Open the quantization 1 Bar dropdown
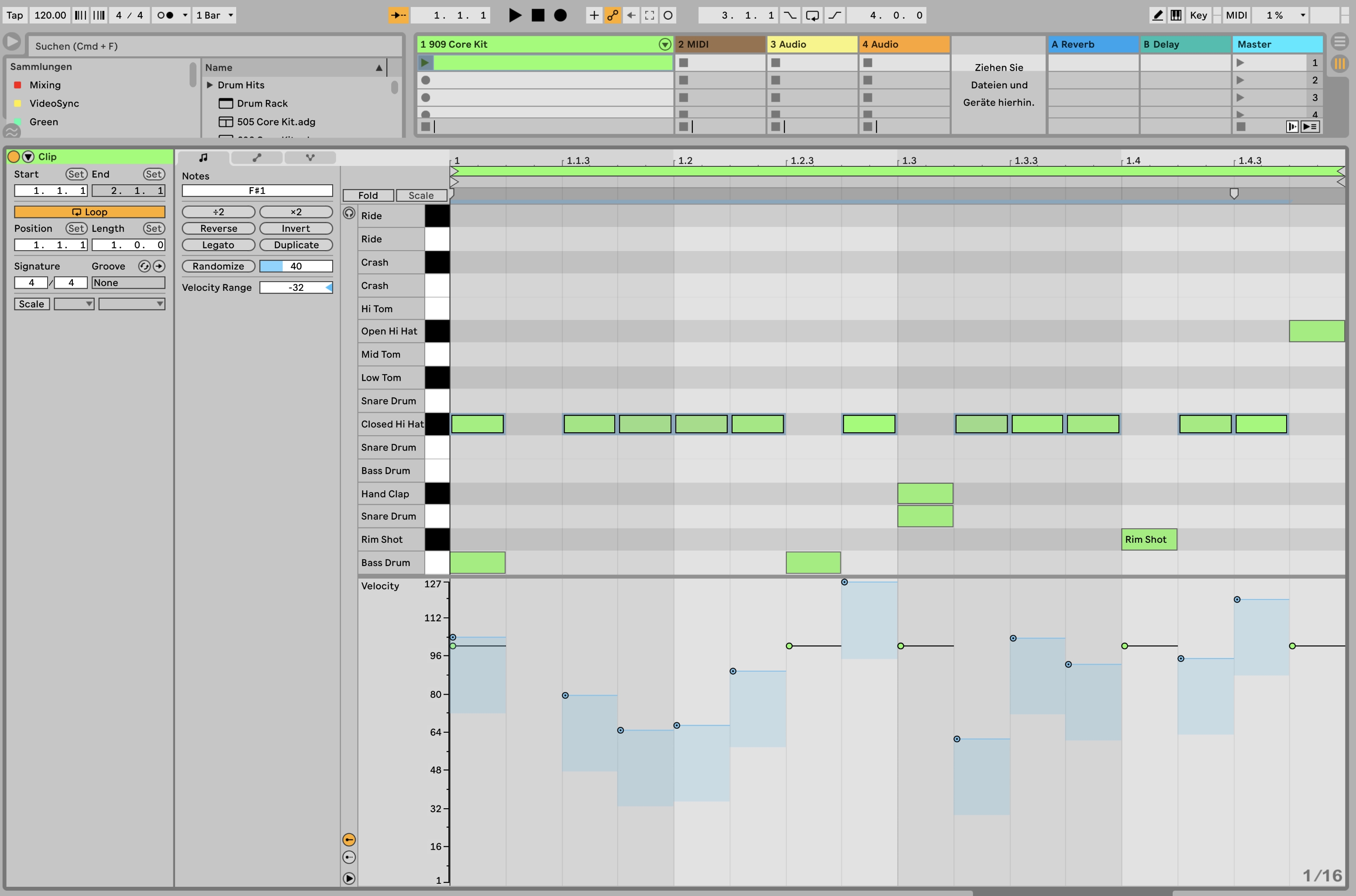This screenshot has width=1356, height=896. pos(214,15)
